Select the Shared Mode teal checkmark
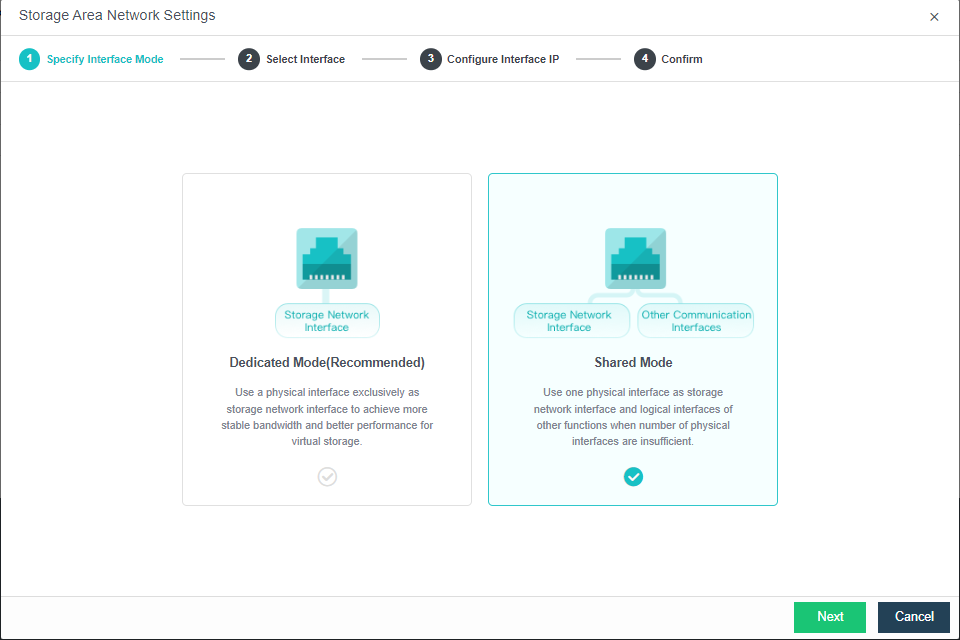The image size is (960, 640). [x=633, y=477]
